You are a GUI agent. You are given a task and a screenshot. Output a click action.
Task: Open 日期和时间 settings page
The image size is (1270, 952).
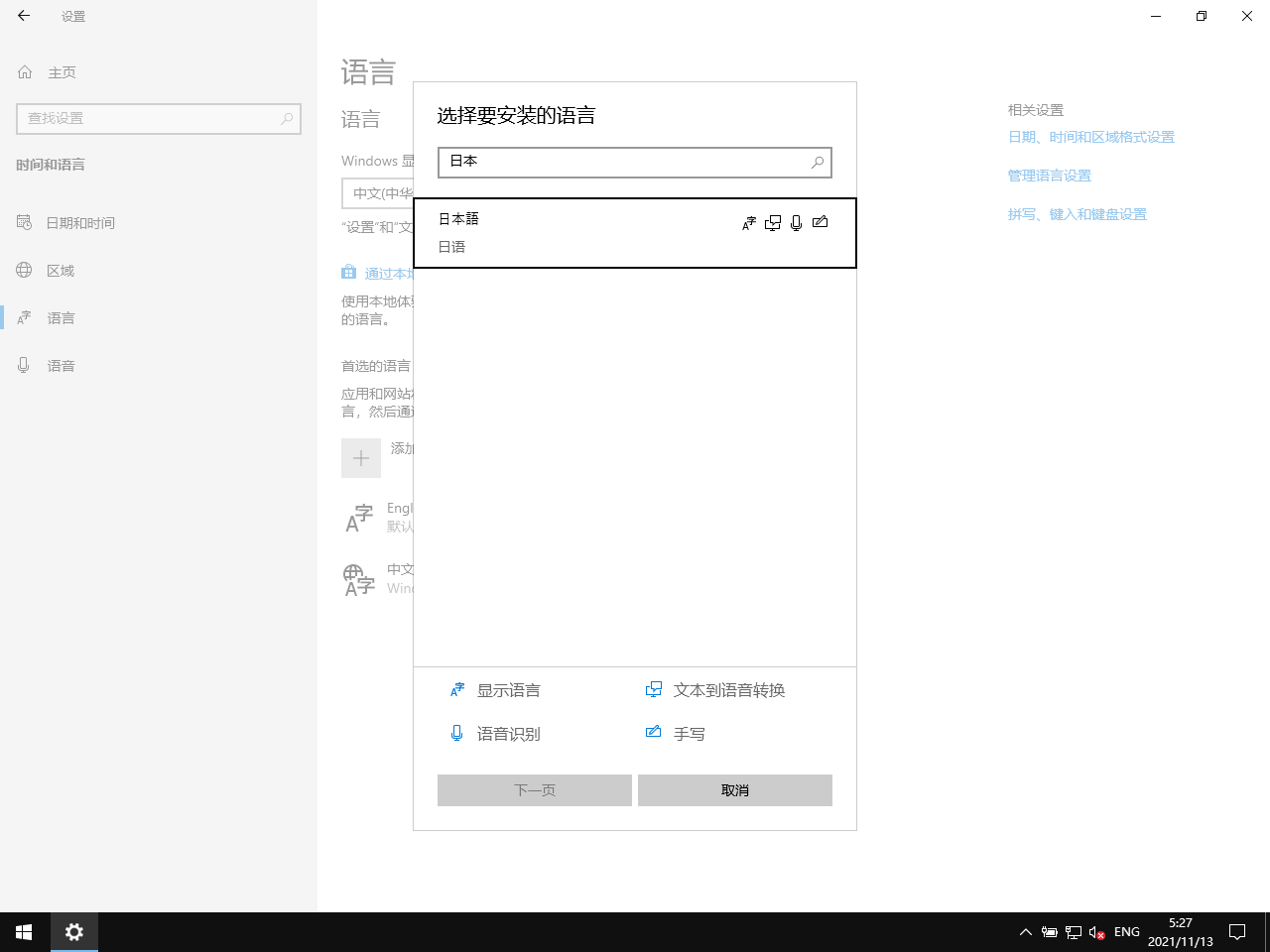point(79,223)
